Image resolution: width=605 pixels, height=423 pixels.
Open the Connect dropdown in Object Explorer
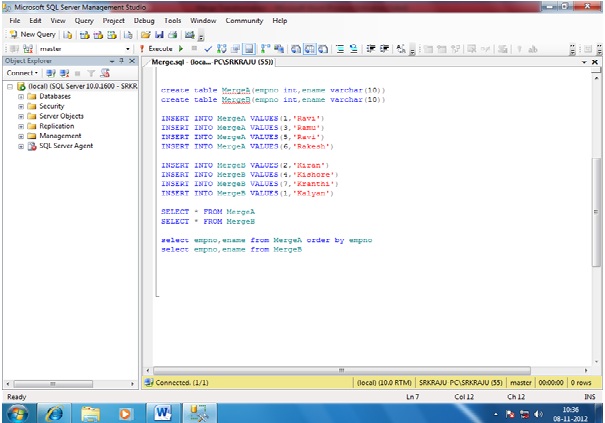point(21,73)
